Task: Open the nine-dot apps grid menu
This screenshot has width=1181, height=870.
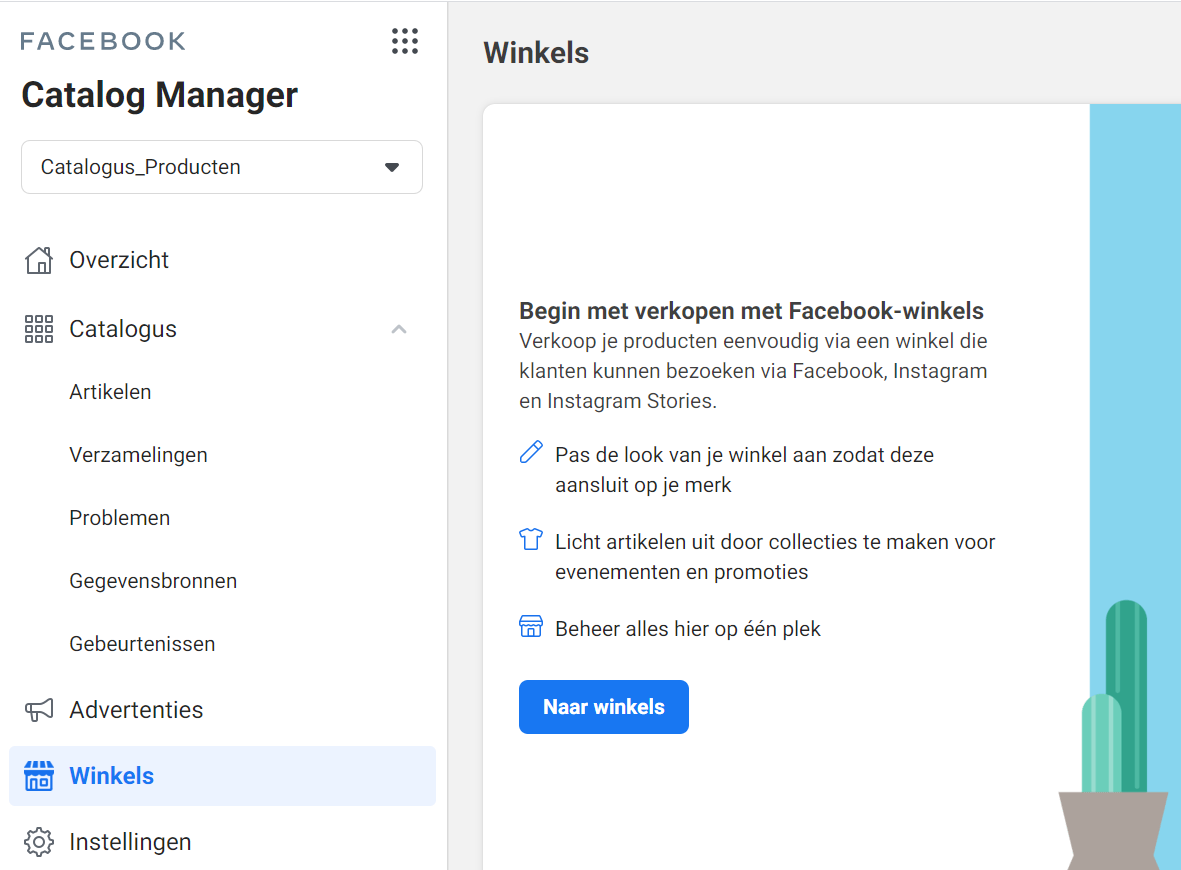Action: 404,41
